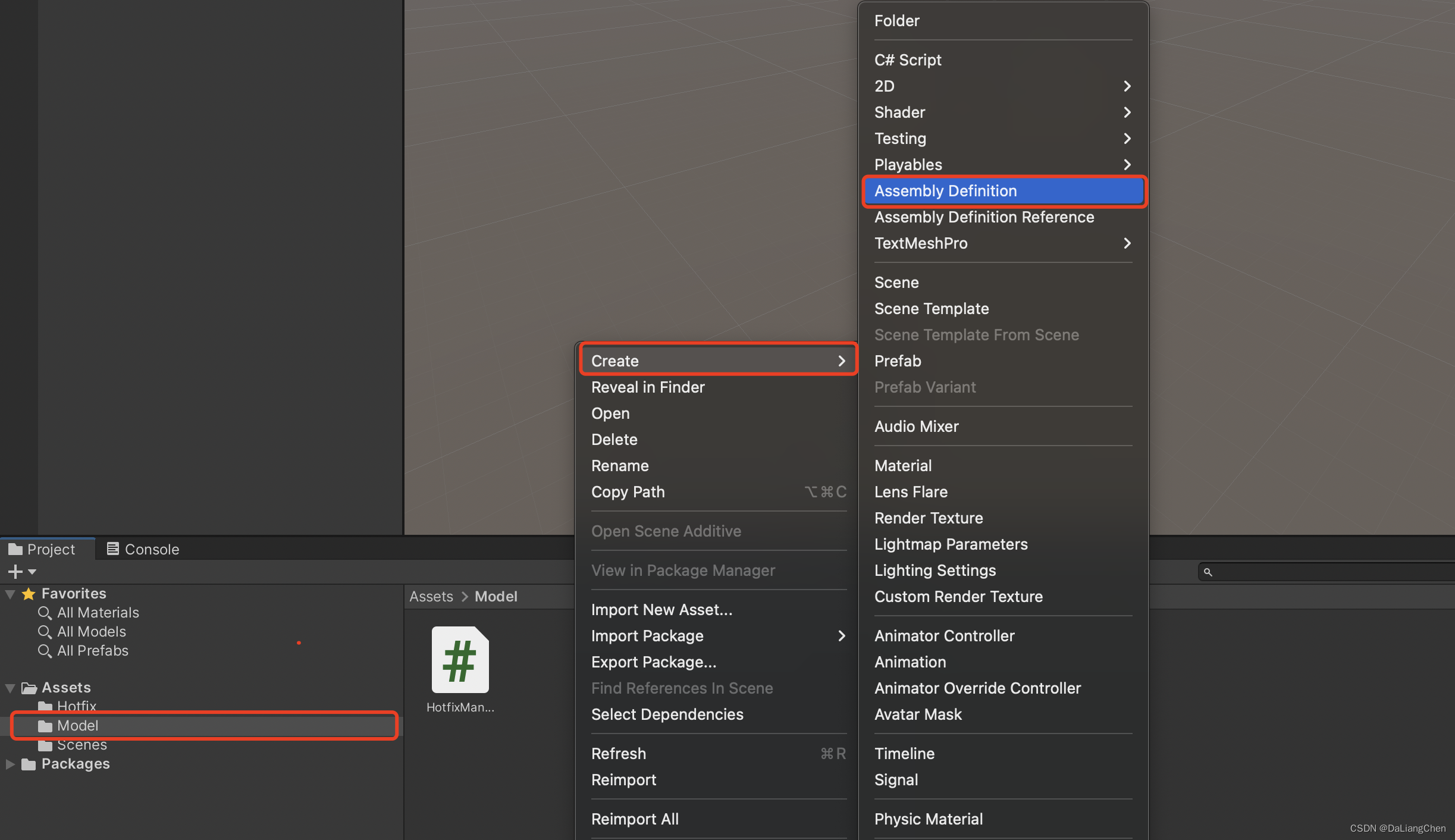Click Assets in the breadcrumb path
Viewport: 1455px width, 840px height.
[431, 597]
